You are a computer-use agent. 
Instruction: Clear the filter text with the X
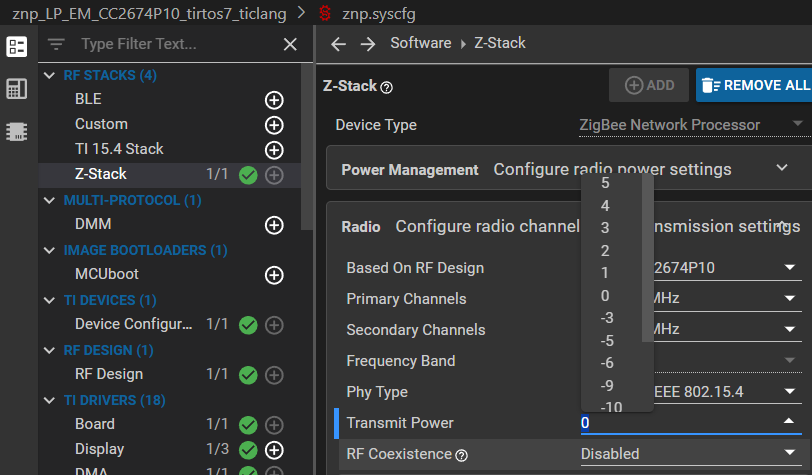[x=290, y=44]
